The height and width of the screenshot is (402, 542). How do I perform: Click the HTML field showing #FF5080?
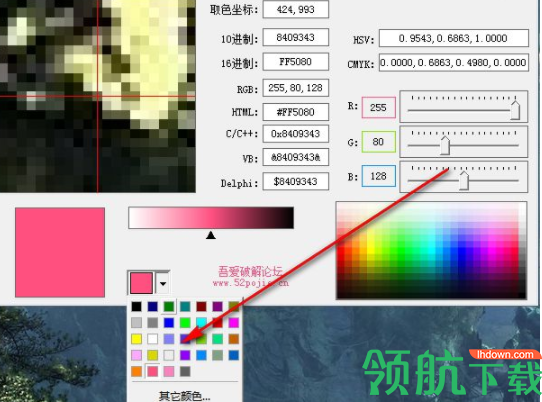[296, 112]
